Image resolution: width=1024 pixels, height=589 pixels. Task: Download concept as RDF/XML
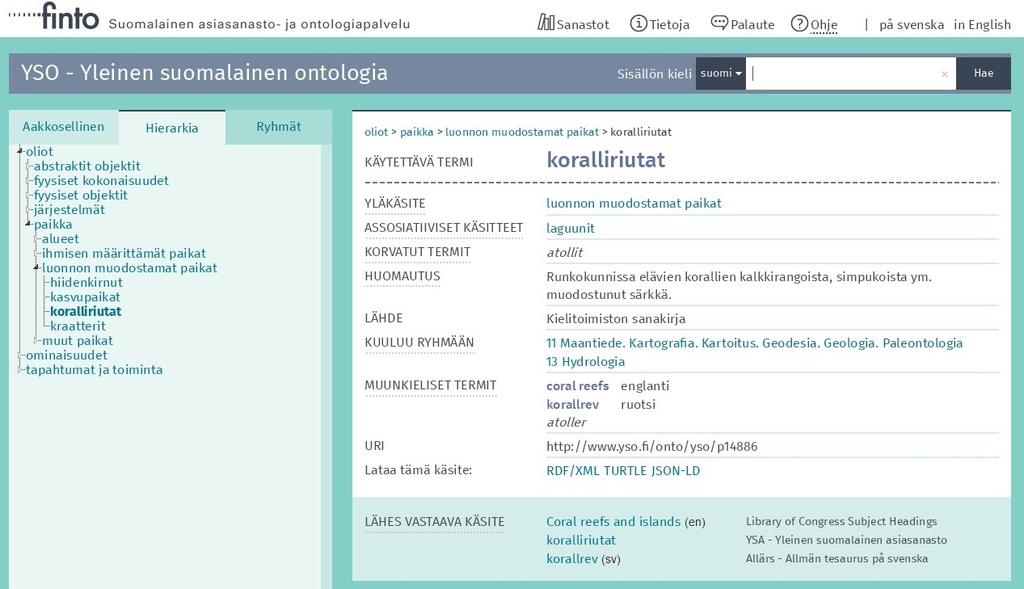(x=573, y=471)
